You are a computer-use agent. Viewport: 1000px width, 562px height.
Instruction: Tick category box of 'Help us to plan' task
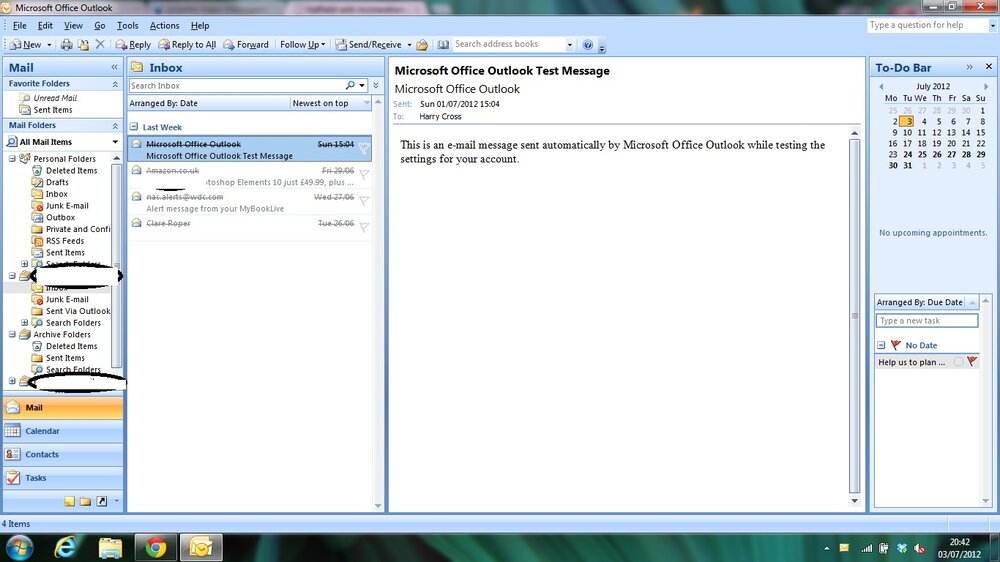(958, 362)
